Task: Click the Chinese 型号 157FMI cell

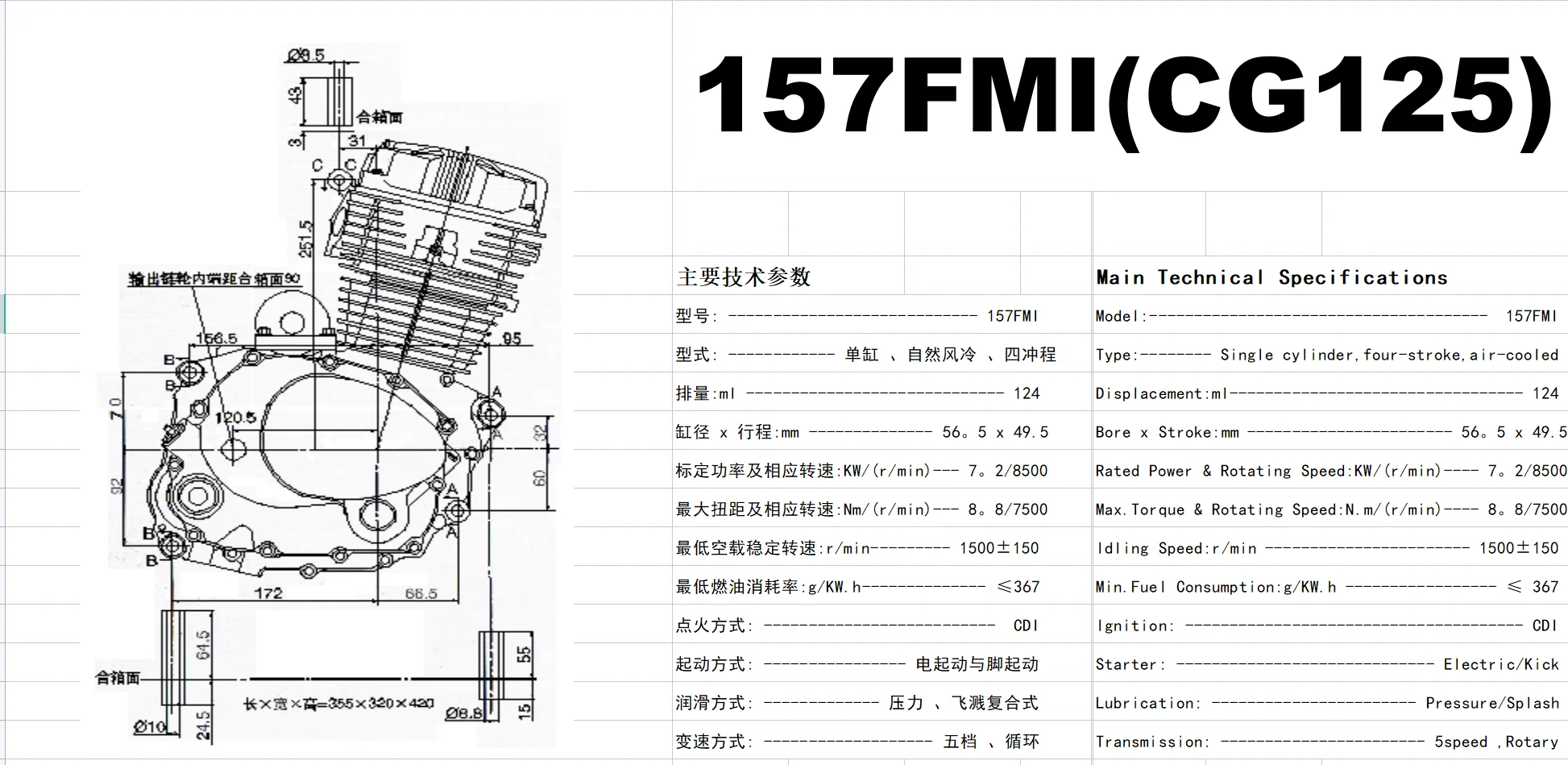Action: 882,314
